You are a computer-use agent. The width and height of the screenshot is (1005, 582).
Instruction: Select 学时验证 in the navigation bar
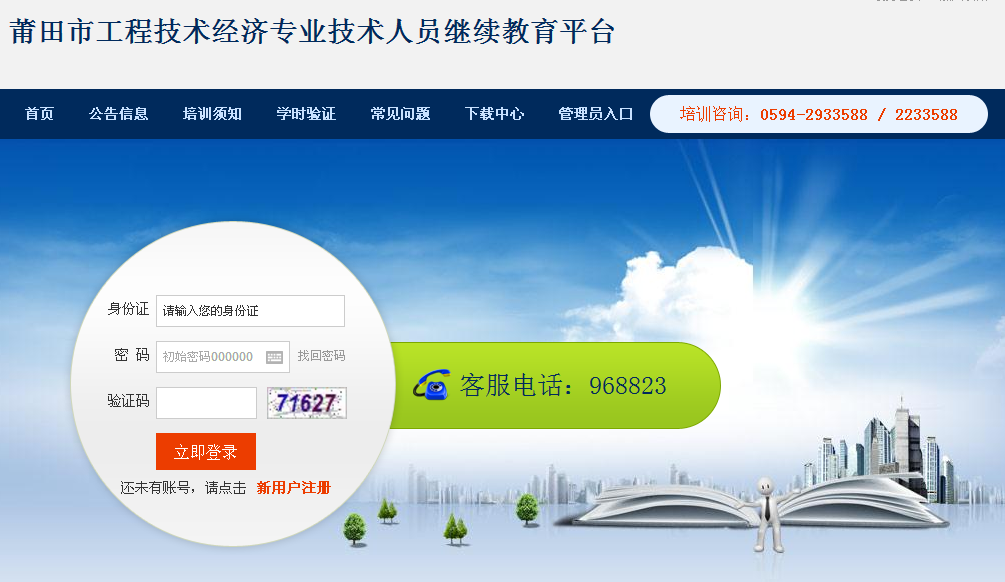click(x=306, y=114)
